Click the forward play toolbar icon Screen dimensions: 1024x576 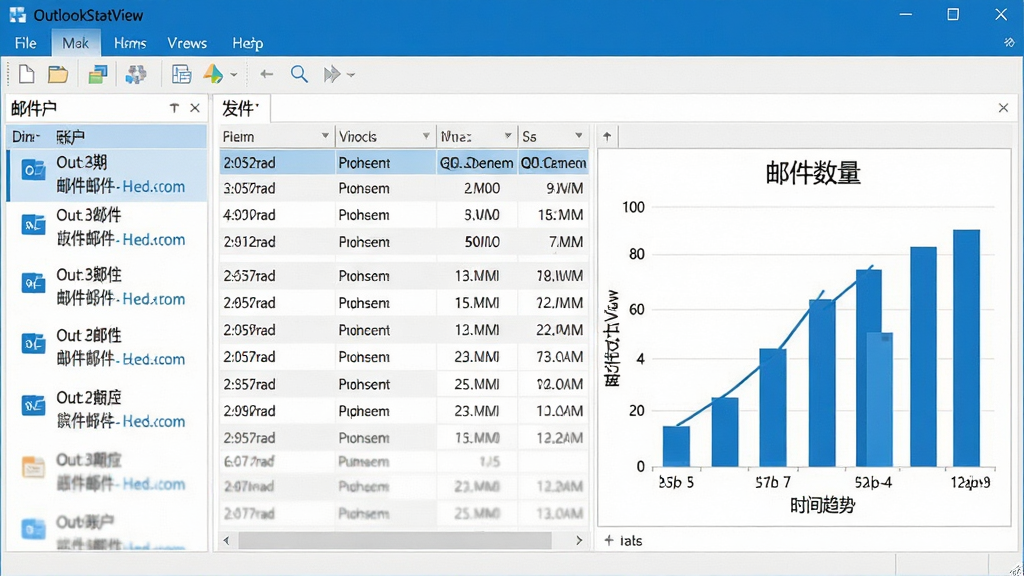[332, 74]
